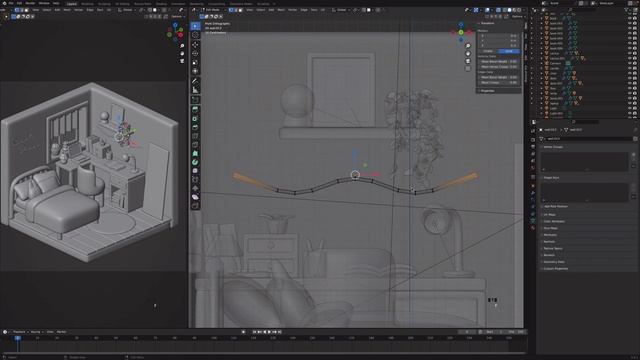Select the Select Box tool
Image resolution: width=640 pixels, height=360 pixels.
click(x=196, y=26)
